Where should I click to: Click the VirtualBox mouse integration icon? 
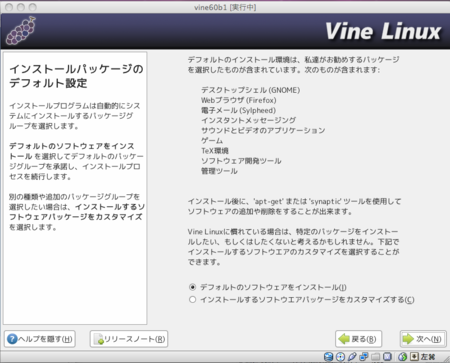click(403, 356)
